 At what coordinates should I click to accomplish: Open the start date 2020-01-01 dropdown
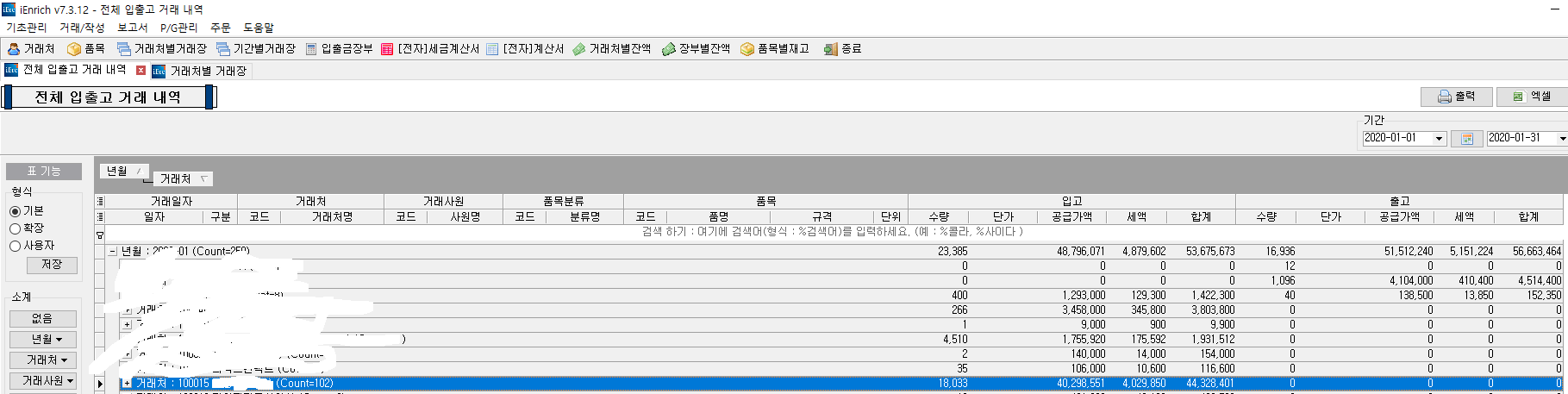point(1439,138)
